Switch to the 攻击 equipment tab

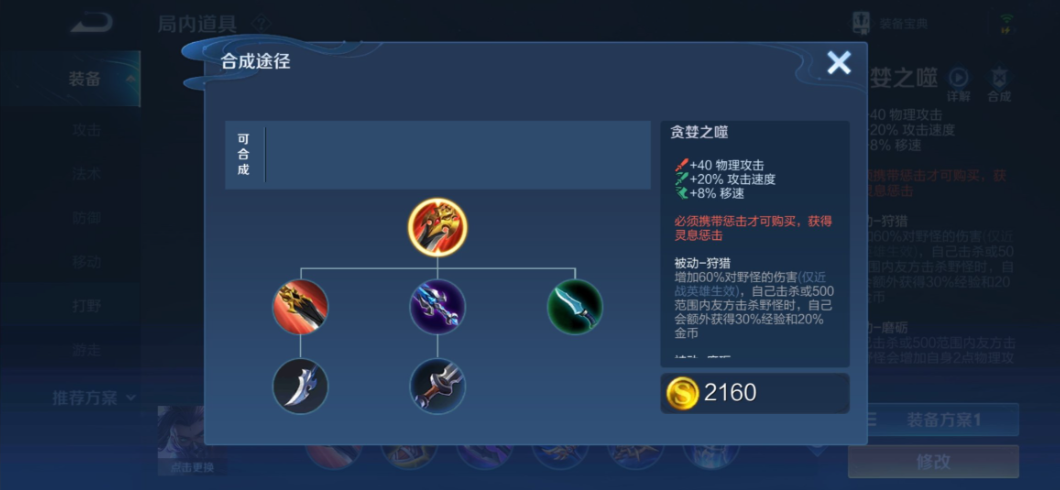click(x=87, y=130)
